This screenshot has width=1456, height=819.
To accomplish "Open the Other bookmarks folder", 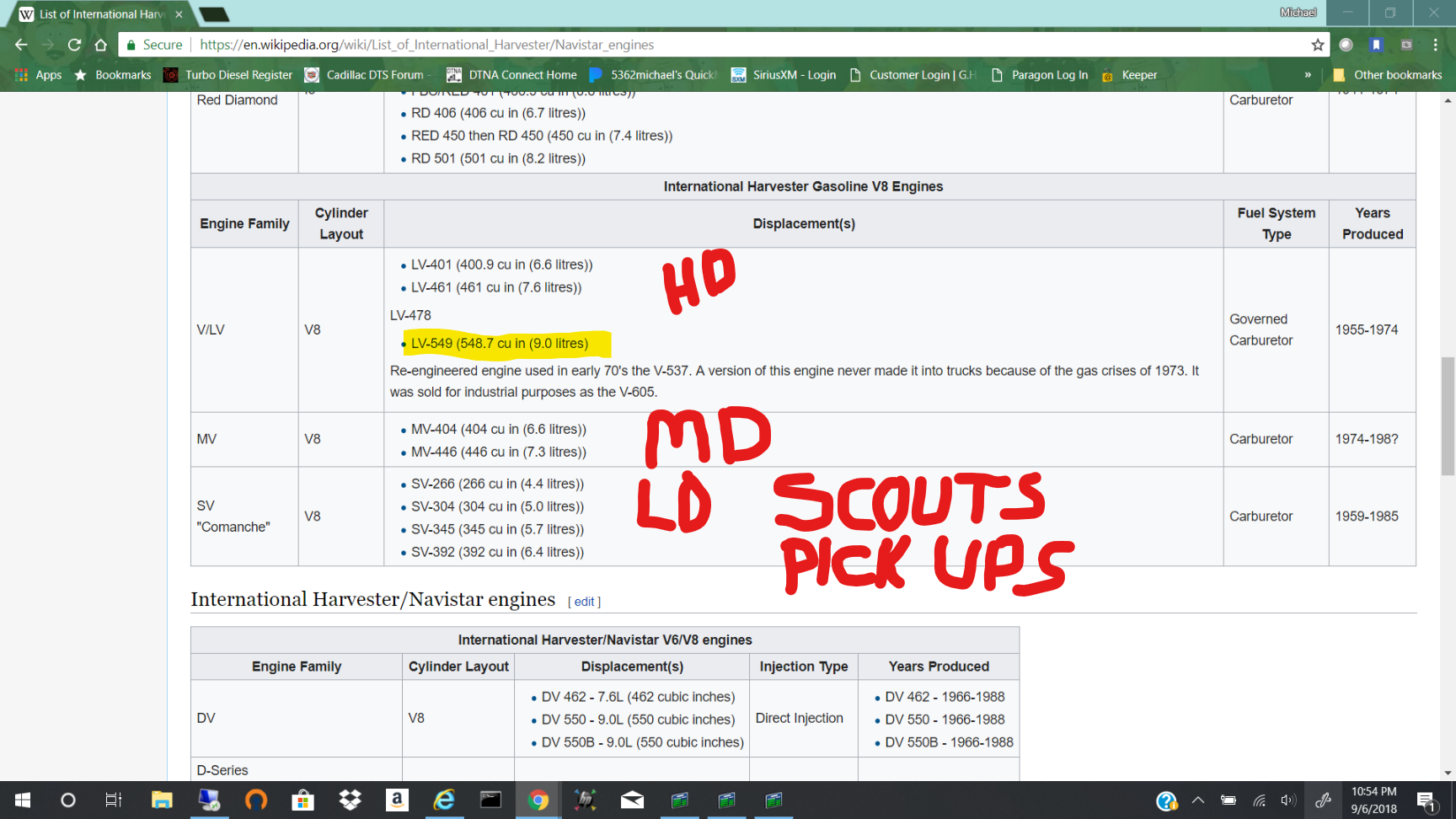I will tap(1388, 75).
